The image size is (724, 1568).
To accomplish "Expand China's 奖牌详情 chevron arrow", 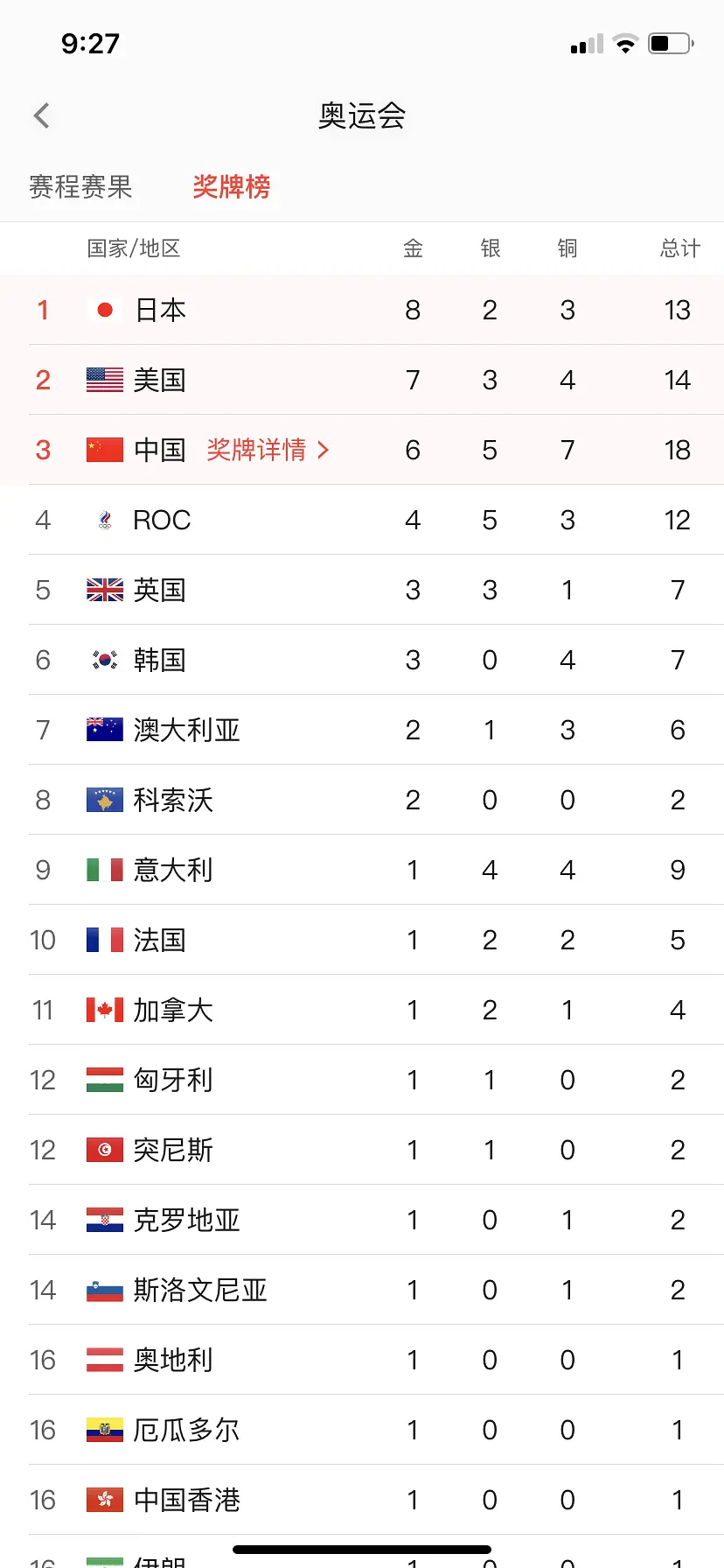I will click(324, 450).
